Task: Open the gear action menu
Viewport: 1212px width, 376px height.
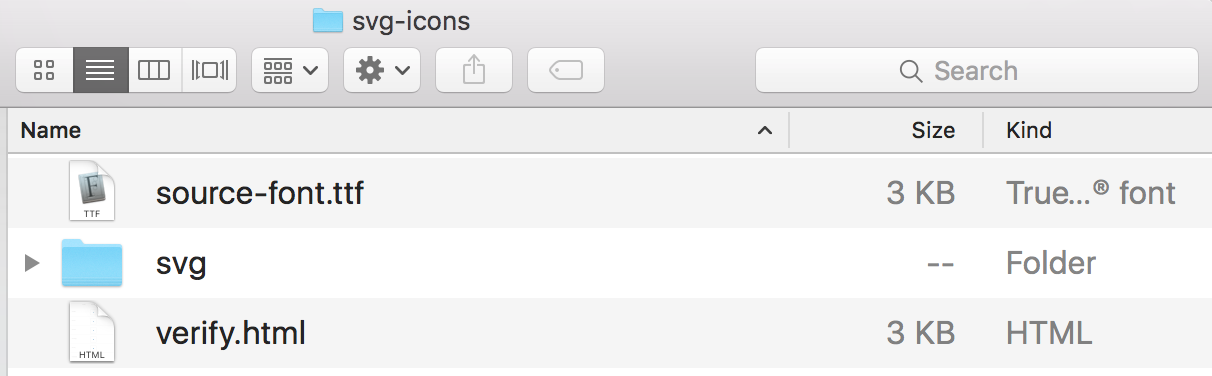Action: 382,70
